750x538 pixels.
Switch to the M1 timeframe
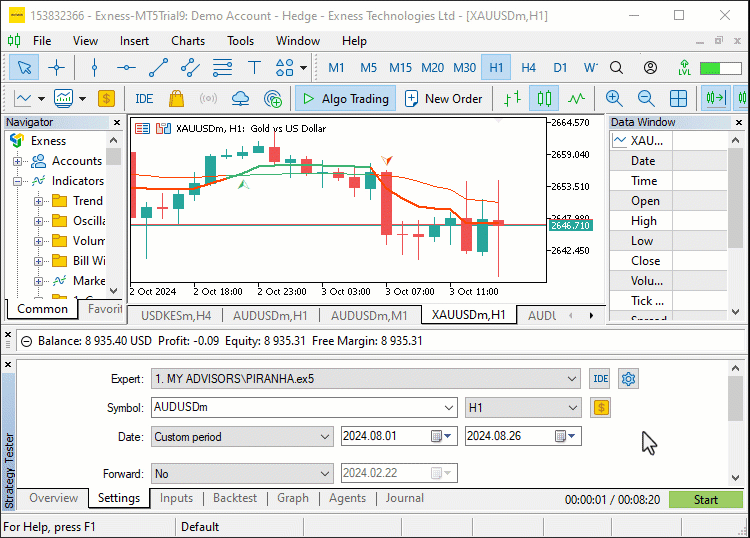(336, 67)
